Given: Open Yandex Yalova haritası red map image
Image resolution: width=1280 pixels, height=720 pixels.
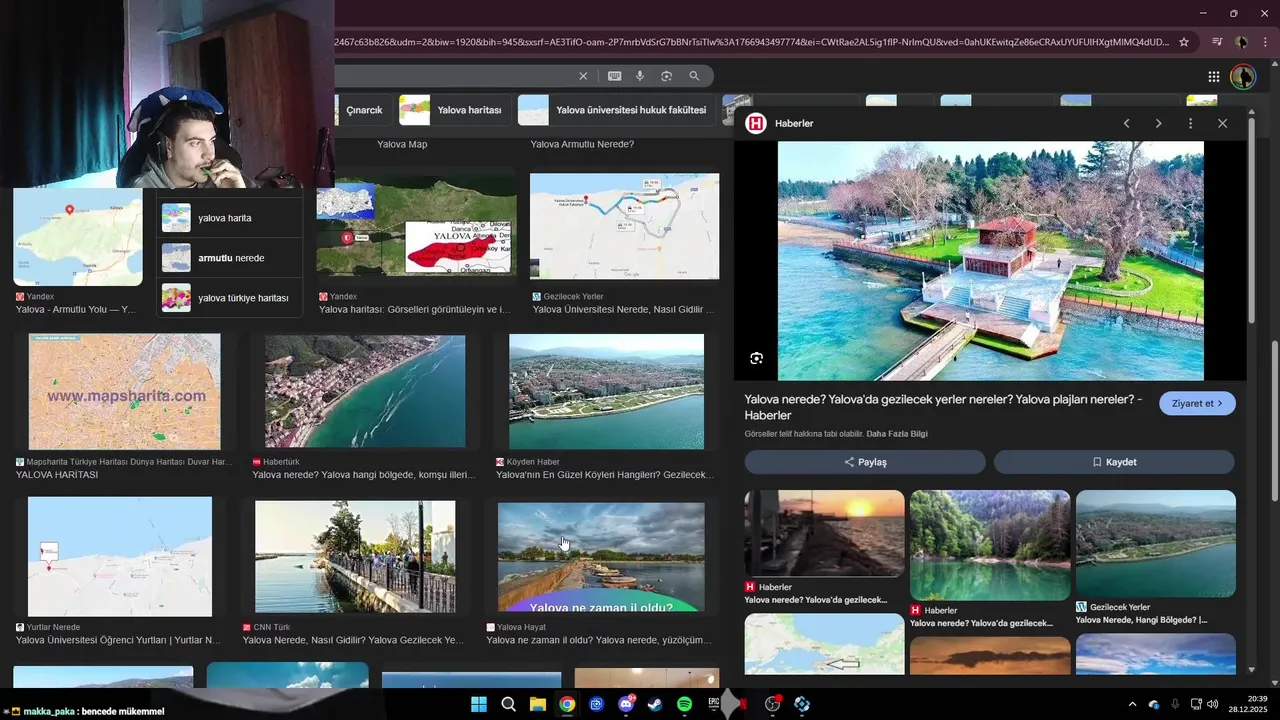Looking at the screenshot, I should [417, 225].
